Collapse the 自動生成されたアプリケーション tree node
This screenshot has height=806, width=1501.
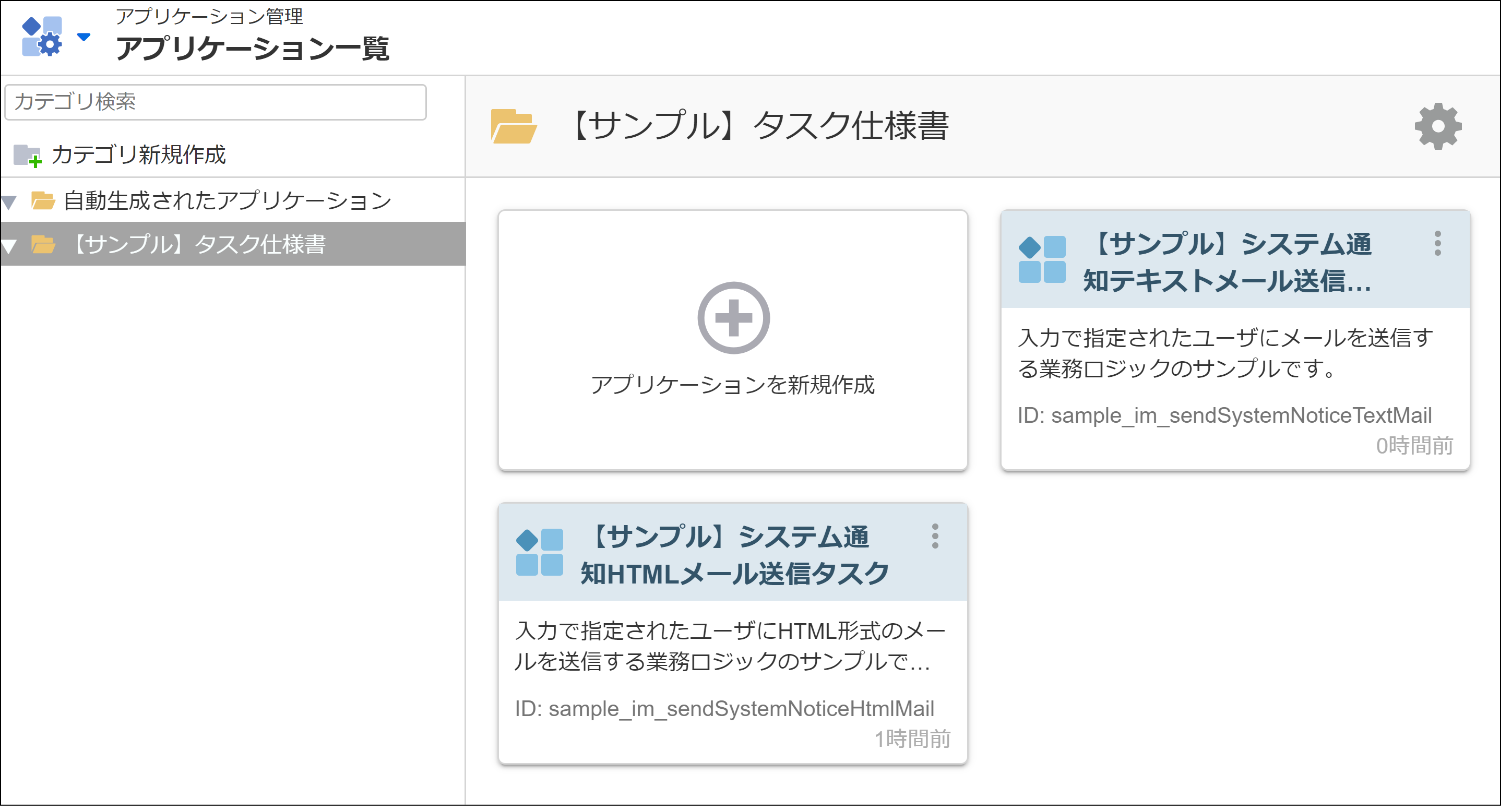coord(10,202)
